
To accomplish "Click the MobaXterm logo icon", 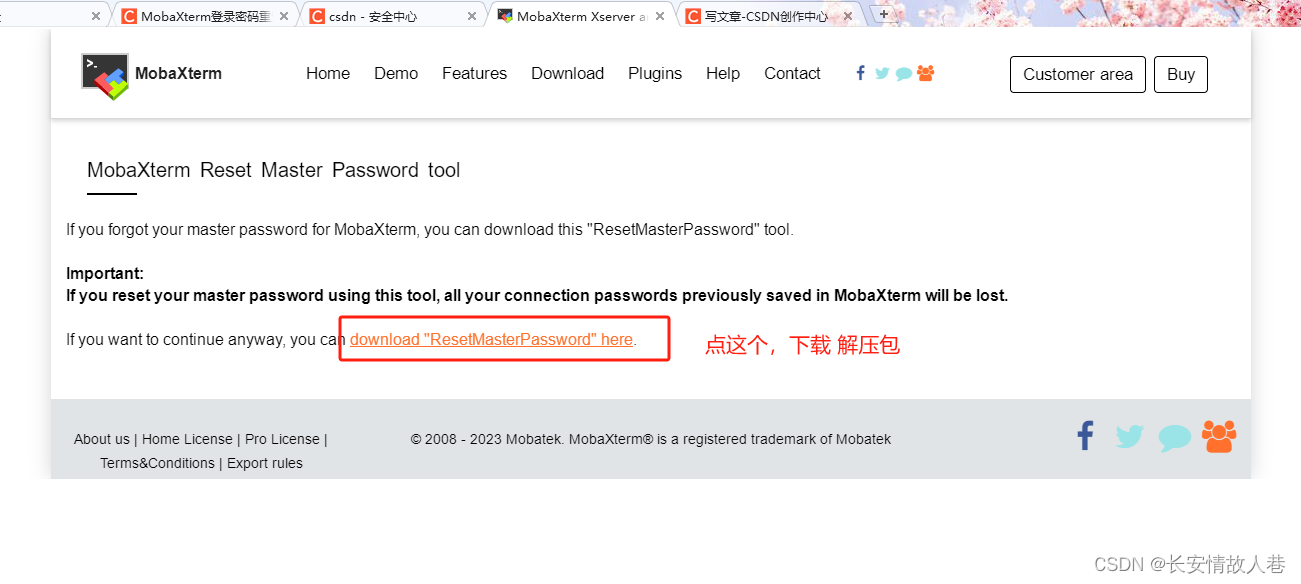I will pos(105,76).
